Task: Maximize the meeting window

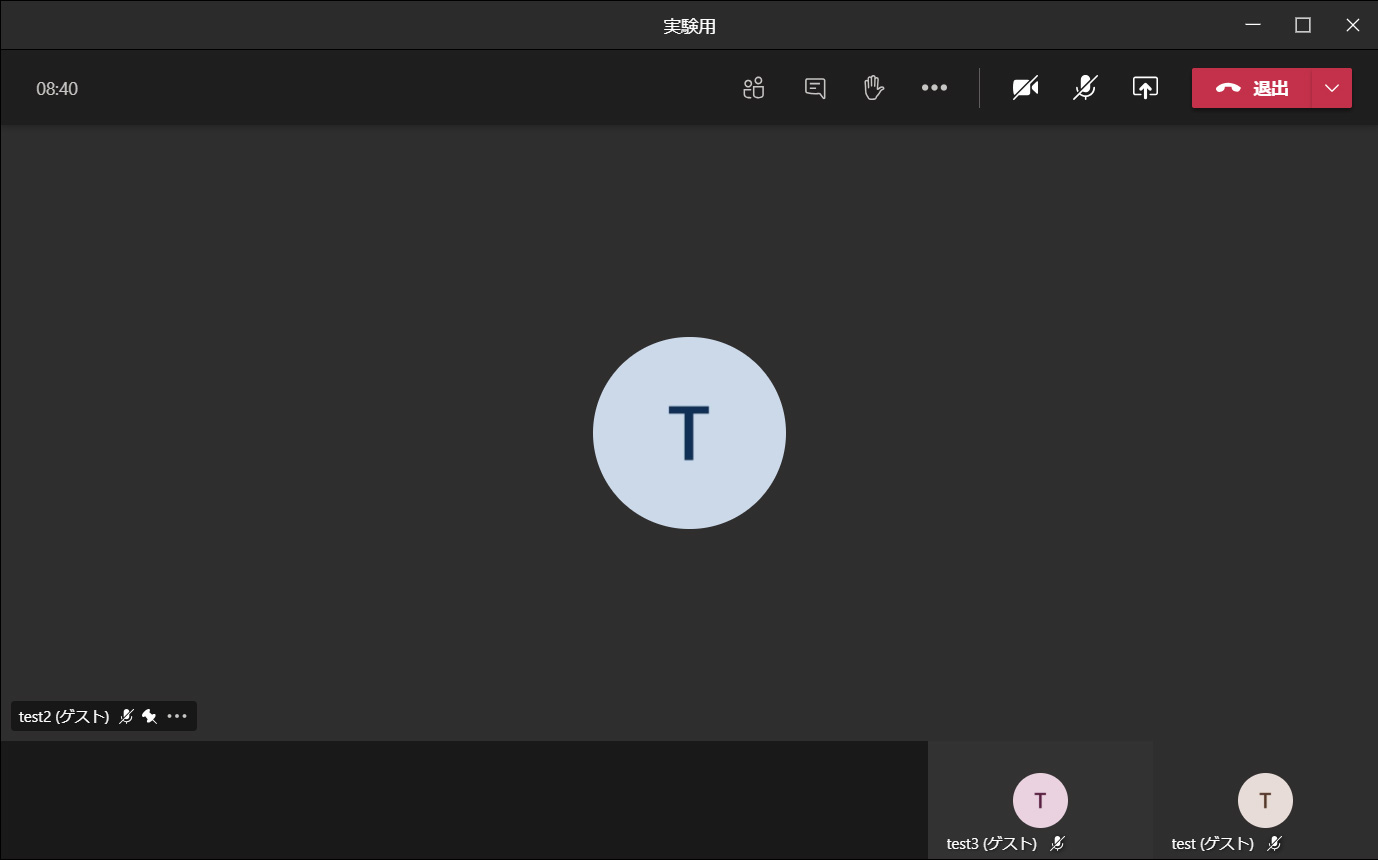Action: pyautogui.click(x=1303, y=25)
